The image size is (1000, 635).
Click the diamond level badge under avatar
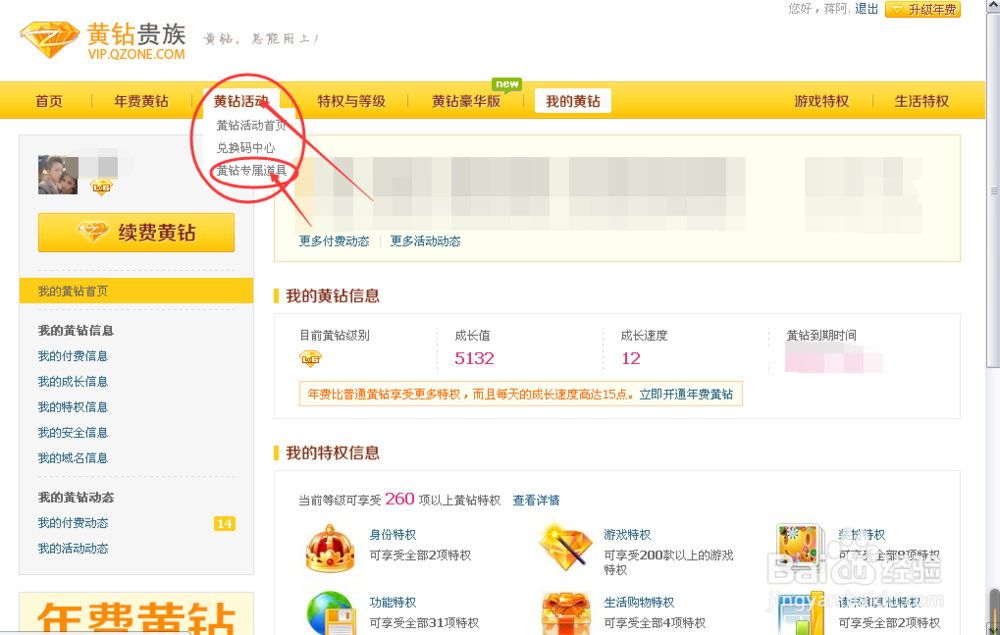pyautogui.click(x=101, y=187)
